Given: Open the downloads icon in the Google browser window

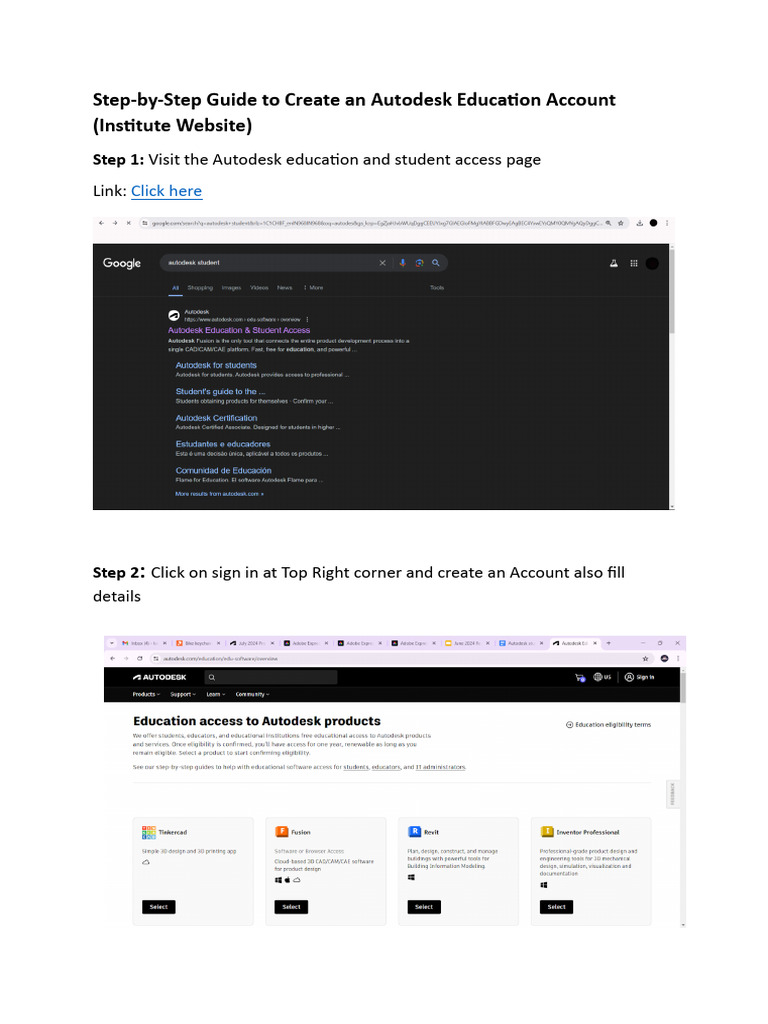Looking at the screenshot, I should [x=639, y=223].
